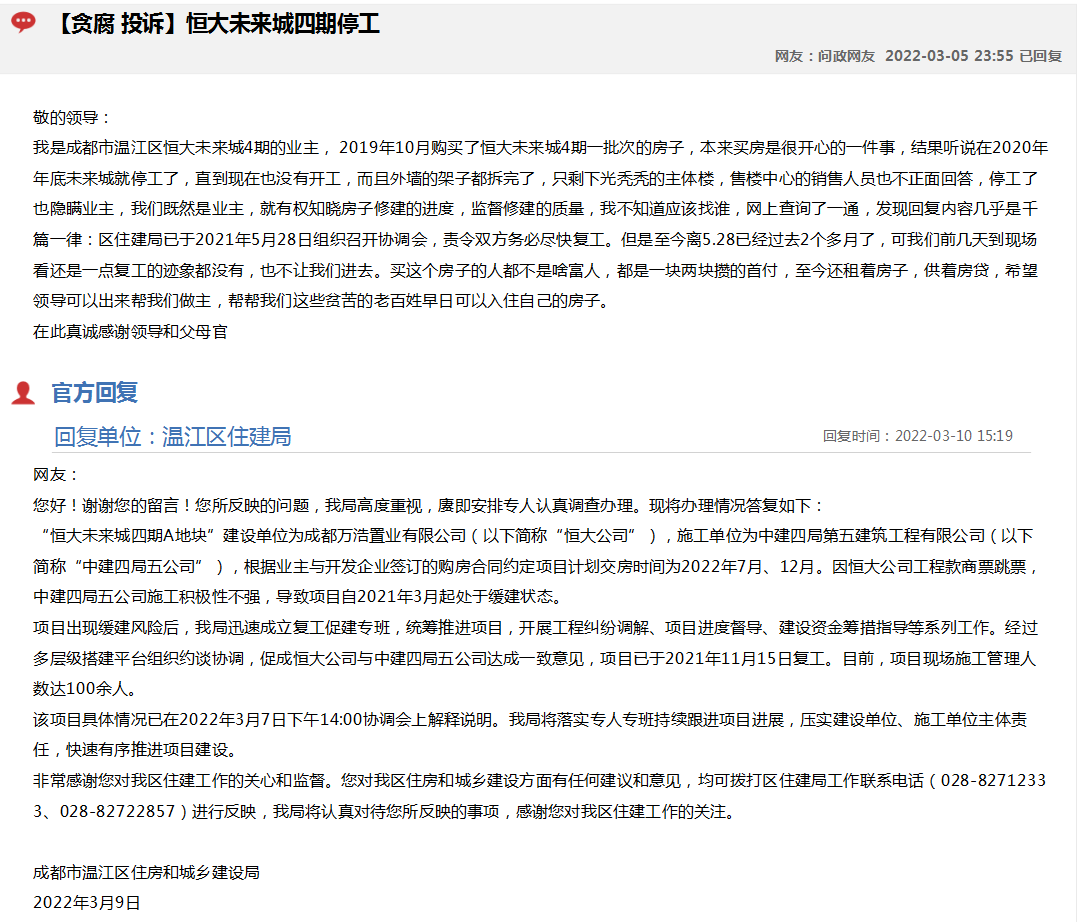Image resolution: width=1079 pixels, height=922 pixels.
Task: Click the poster name 问政网友
Action: tap(846, 56)
